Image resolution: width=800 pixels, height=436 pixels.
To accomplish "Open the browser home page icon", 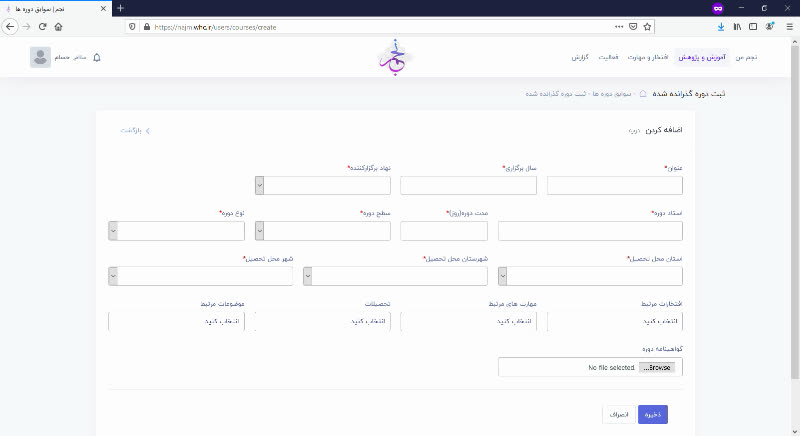I will point(59,27).
